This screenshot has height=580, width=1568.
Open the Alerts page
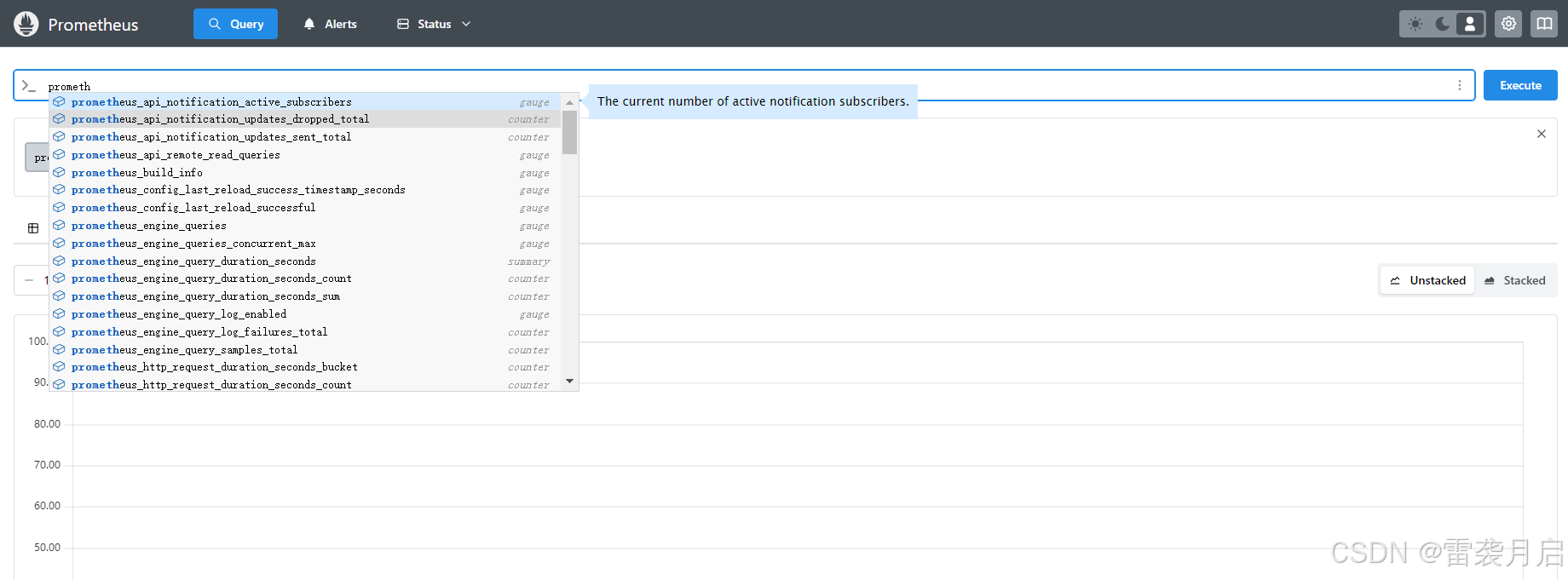point(330,24)
